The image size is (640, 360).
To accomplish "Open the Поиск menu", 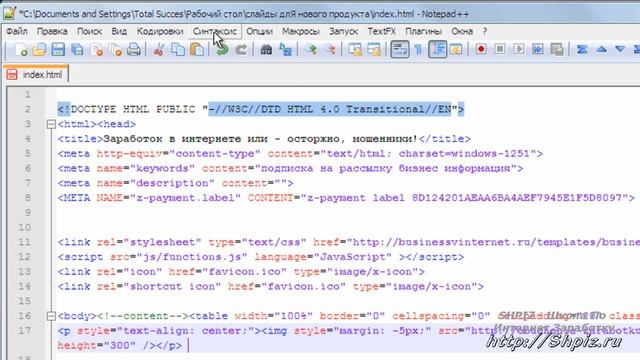I will [x=89, y=31].
